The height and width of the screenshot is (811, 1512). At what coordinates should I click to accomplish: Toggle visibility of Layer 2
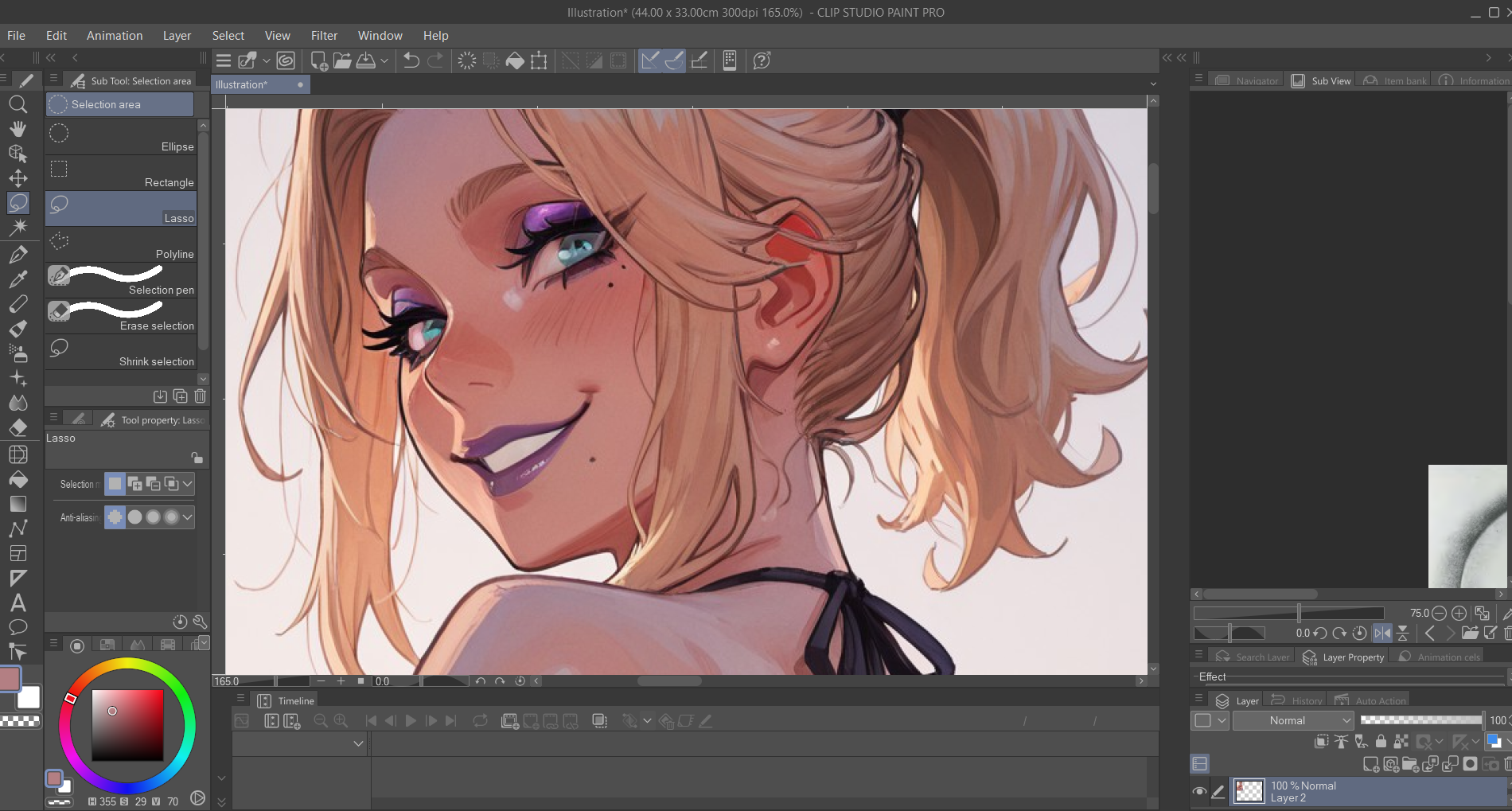[1199, 791]
